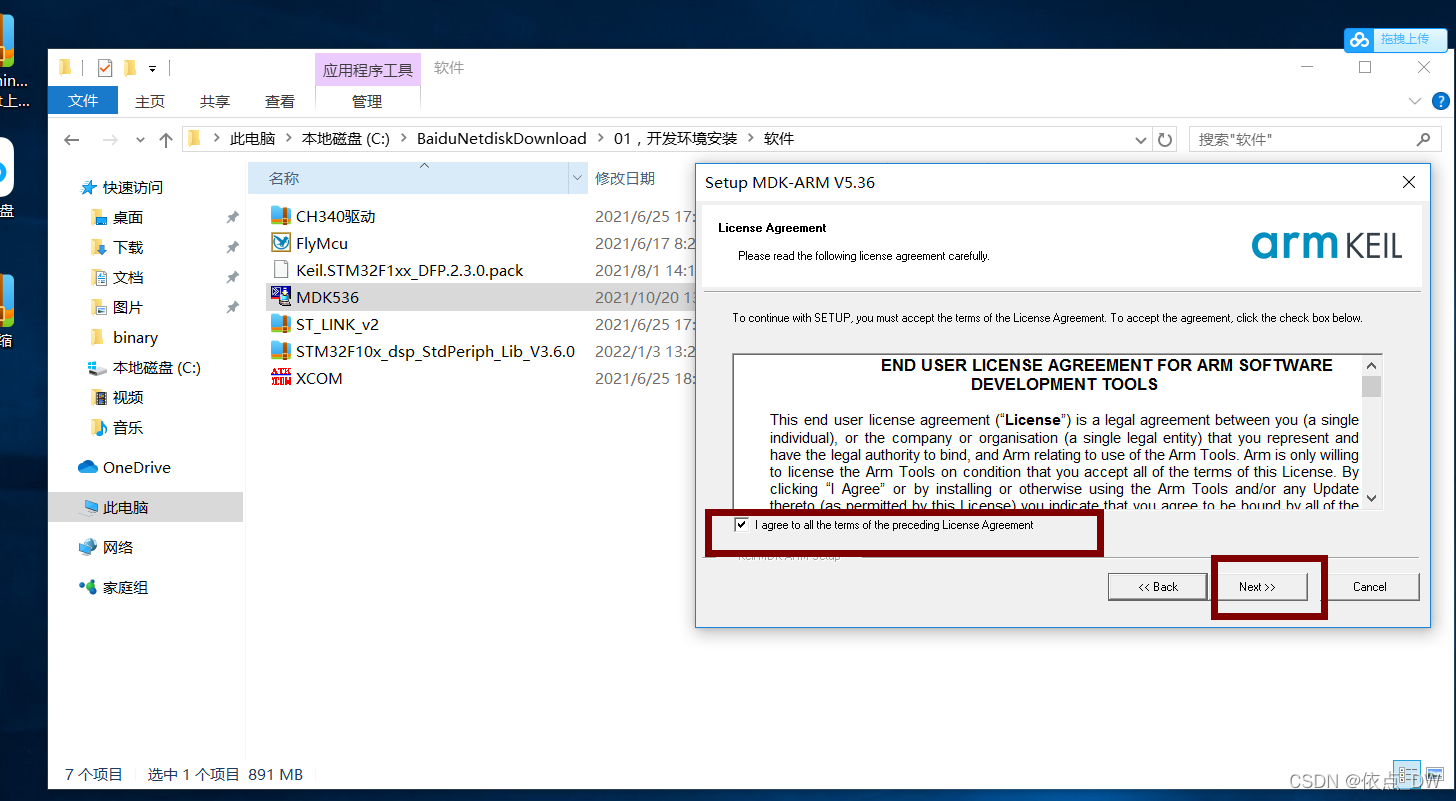Open 本地磁盘 (C:) in sidebar
Image resolution: width=1456 pixels, height=801 pixels.
156,367
